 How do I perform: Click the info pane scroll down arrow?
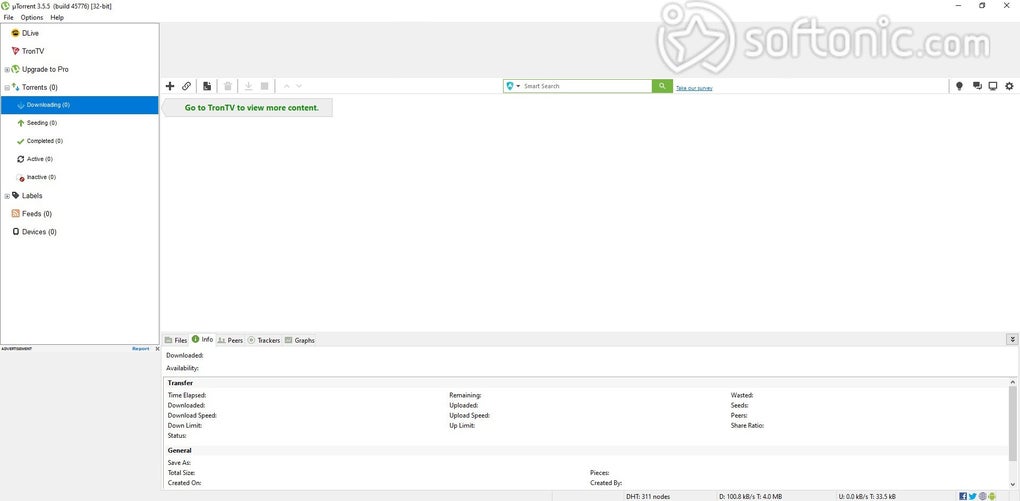click(1012, 484)
